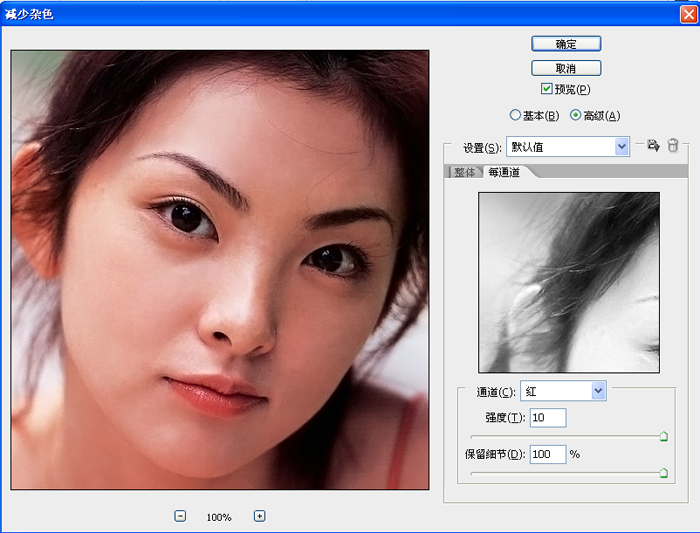
Task: Switch to the 整体 (Overall) tab
Action: pyautogui.click(x=464, y=172)
